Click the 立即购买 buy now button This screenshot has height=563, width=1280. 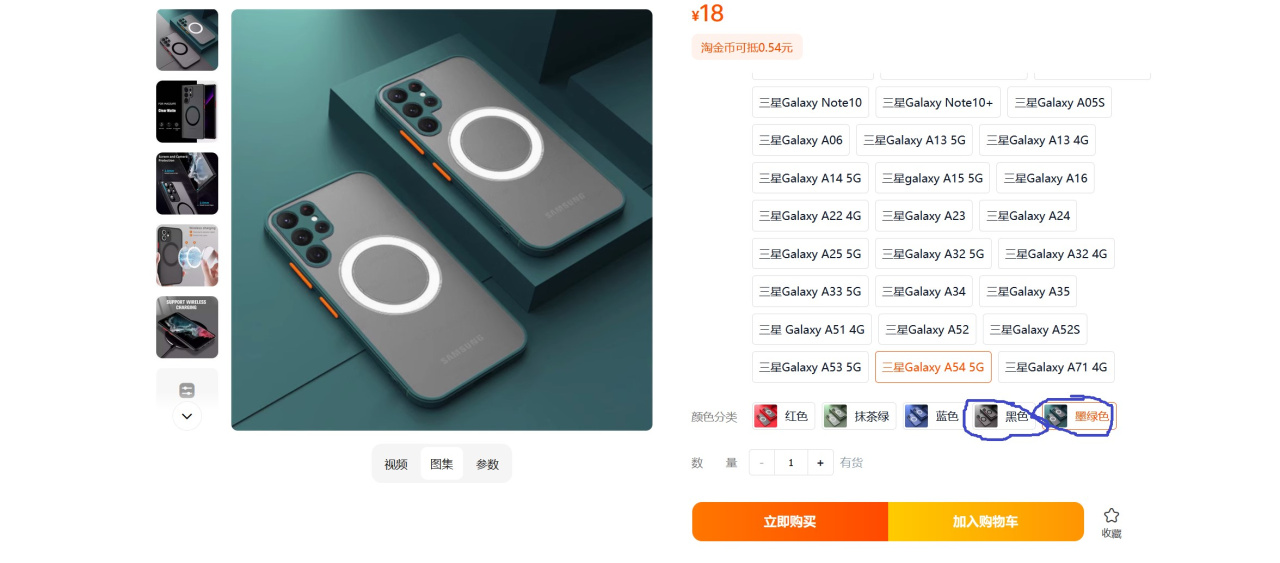[x=790, y=522]
